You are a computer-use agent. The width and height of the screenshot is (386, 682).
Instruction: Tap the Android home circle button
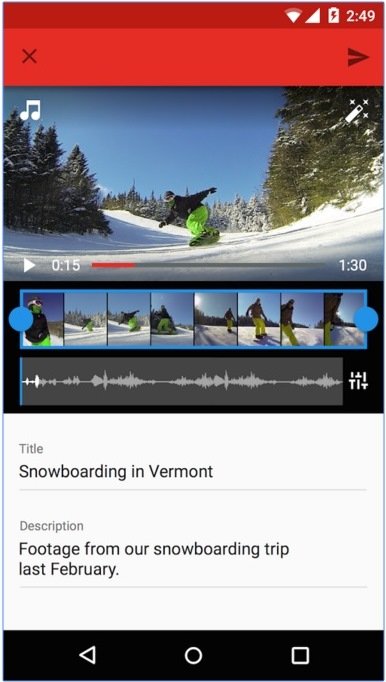(x=193, y=655)
